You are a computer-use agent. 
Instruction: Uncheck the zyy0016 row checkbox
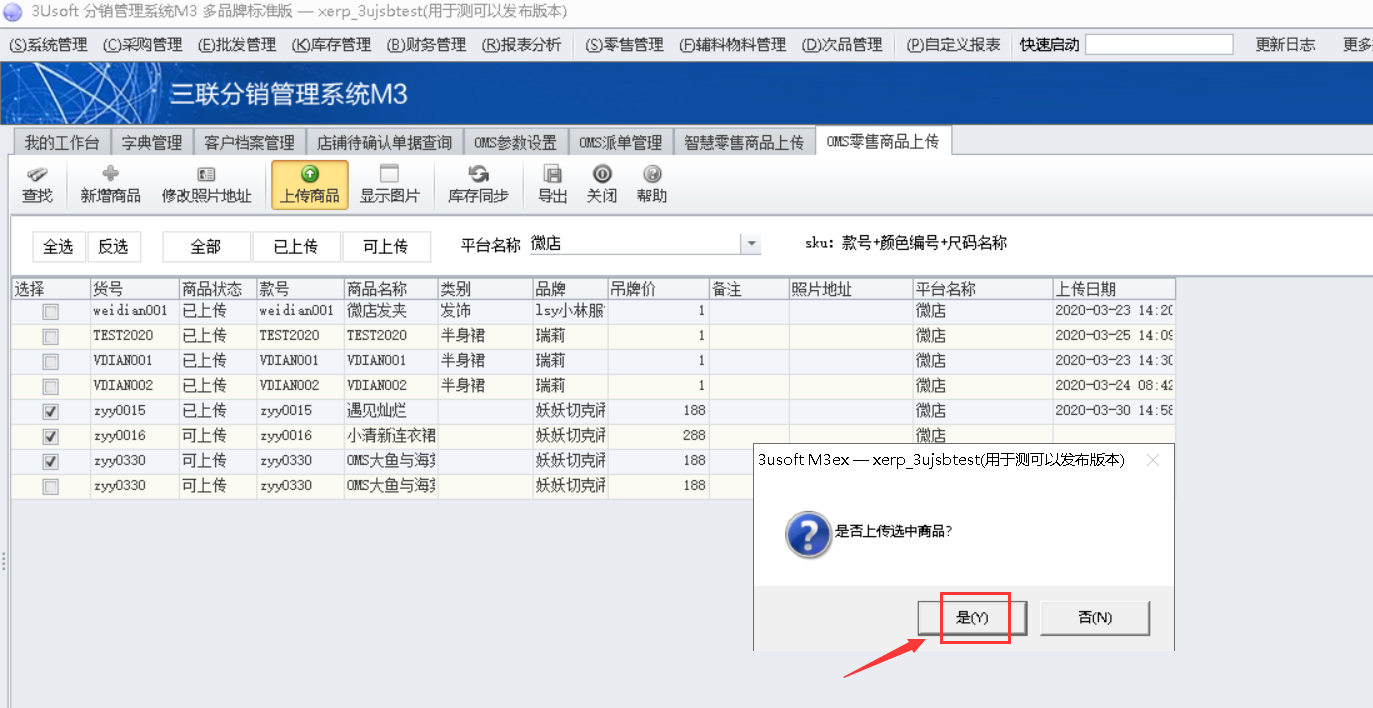[x=50, y=437]
